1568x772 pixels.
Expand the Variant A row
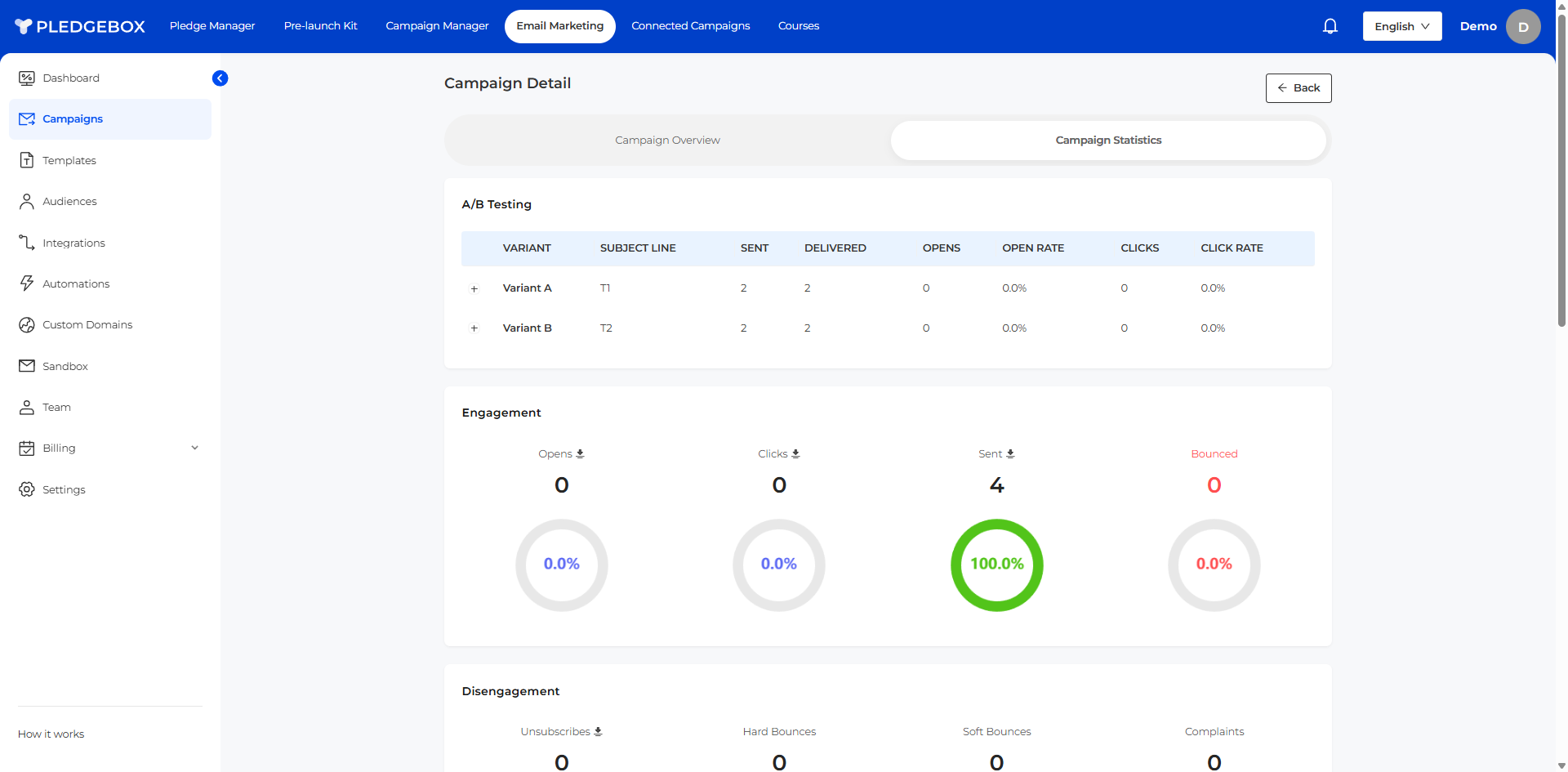click(x=474, y=289)
